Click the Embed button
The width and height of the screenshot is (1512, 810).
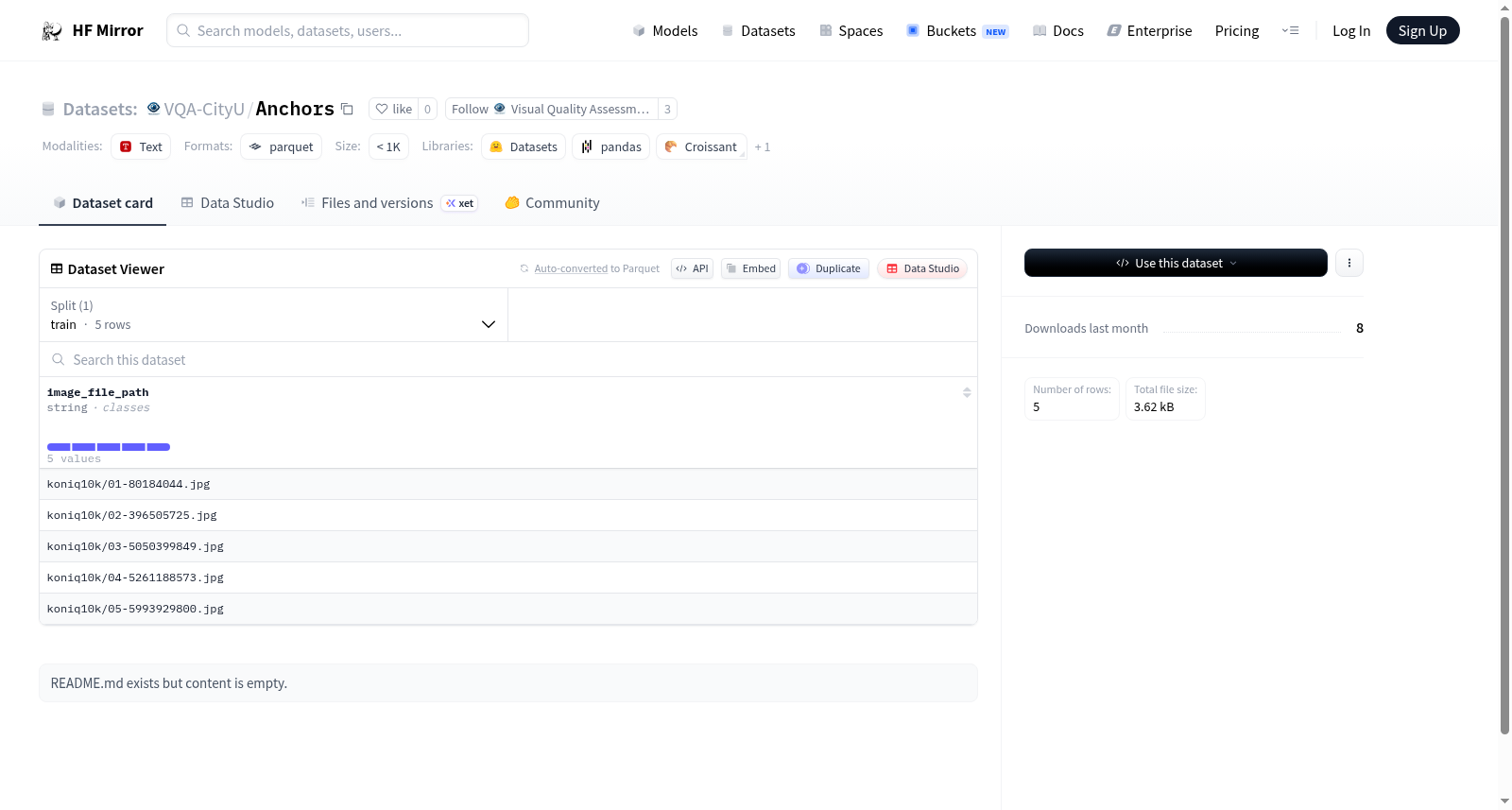751,268
